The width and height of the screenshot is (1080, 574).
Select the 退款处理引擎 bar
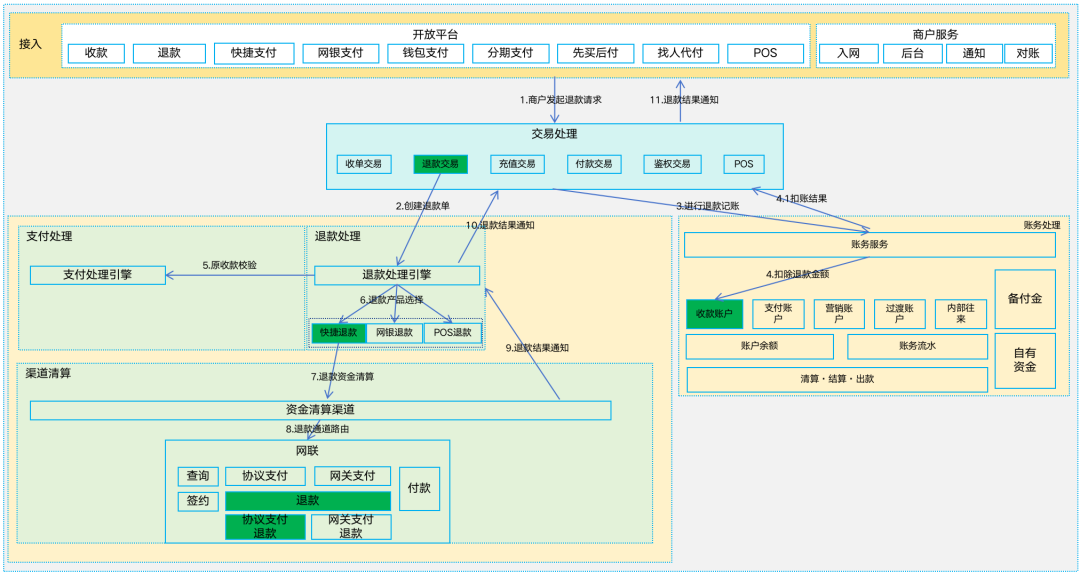tap(397, 275)
